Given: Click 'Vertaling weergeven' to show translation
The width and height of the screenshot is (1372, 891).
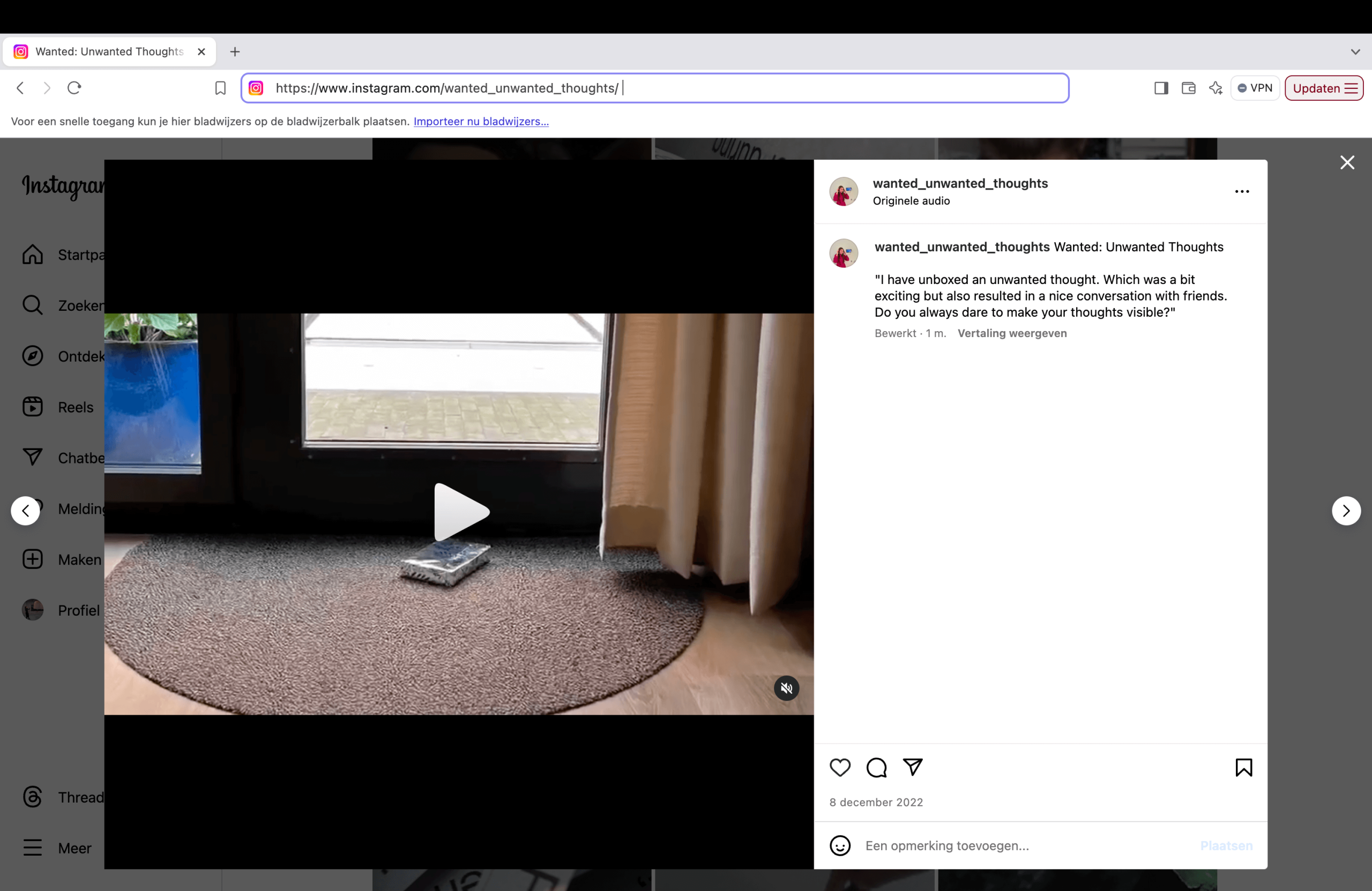Looking at the screenshot, I should 1012,333.
